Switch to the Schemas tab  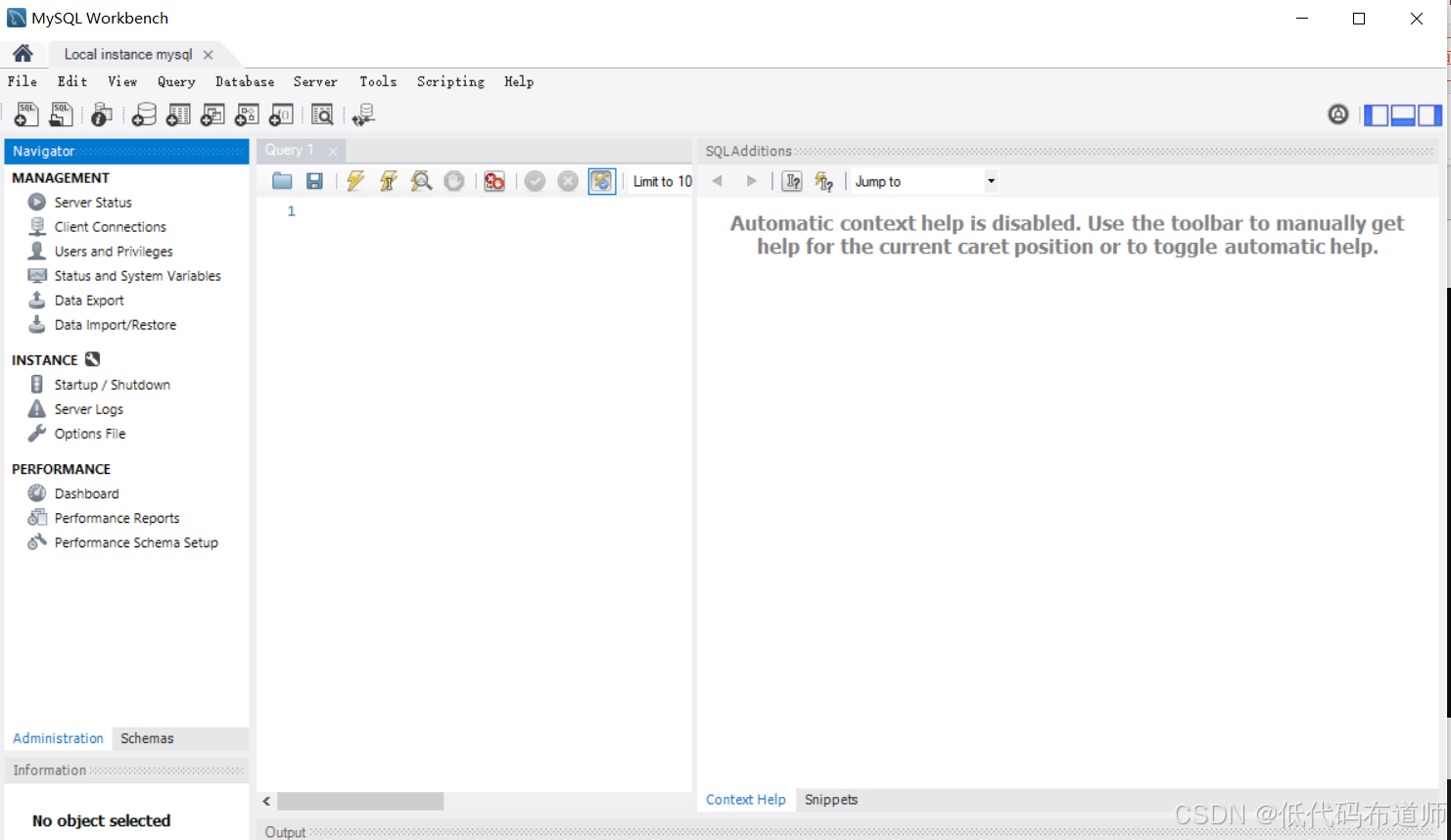[147, 738]
